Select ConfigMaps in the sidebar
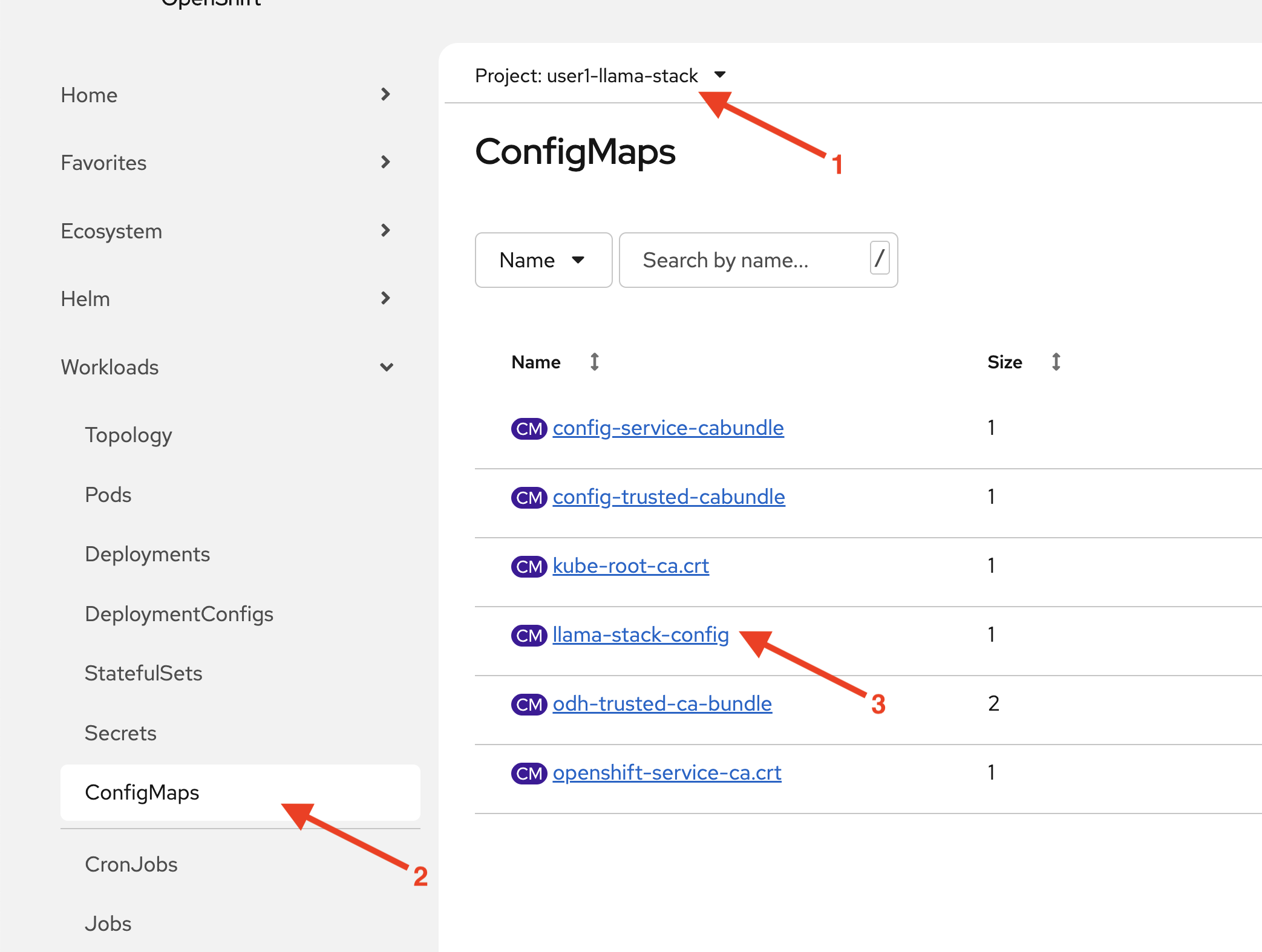 [142, 792]
